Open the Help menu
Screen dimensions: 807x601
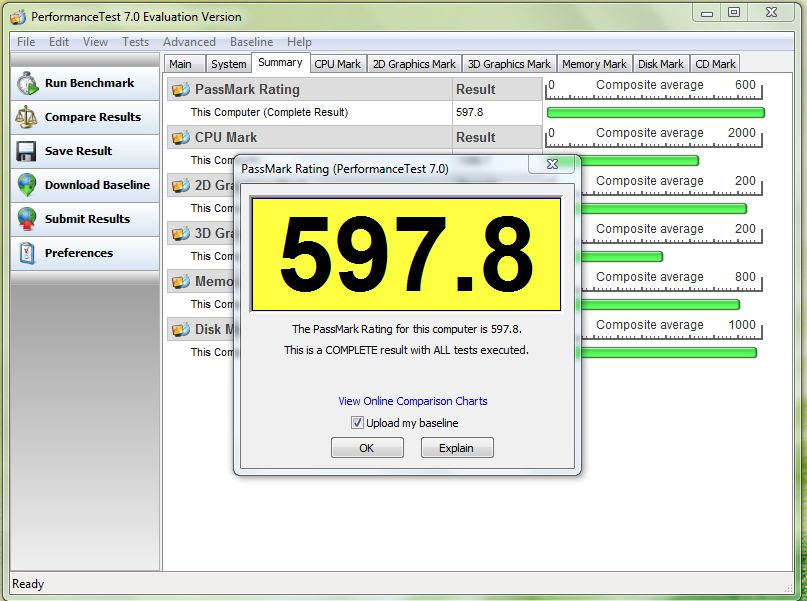click(x=299, y=42)
